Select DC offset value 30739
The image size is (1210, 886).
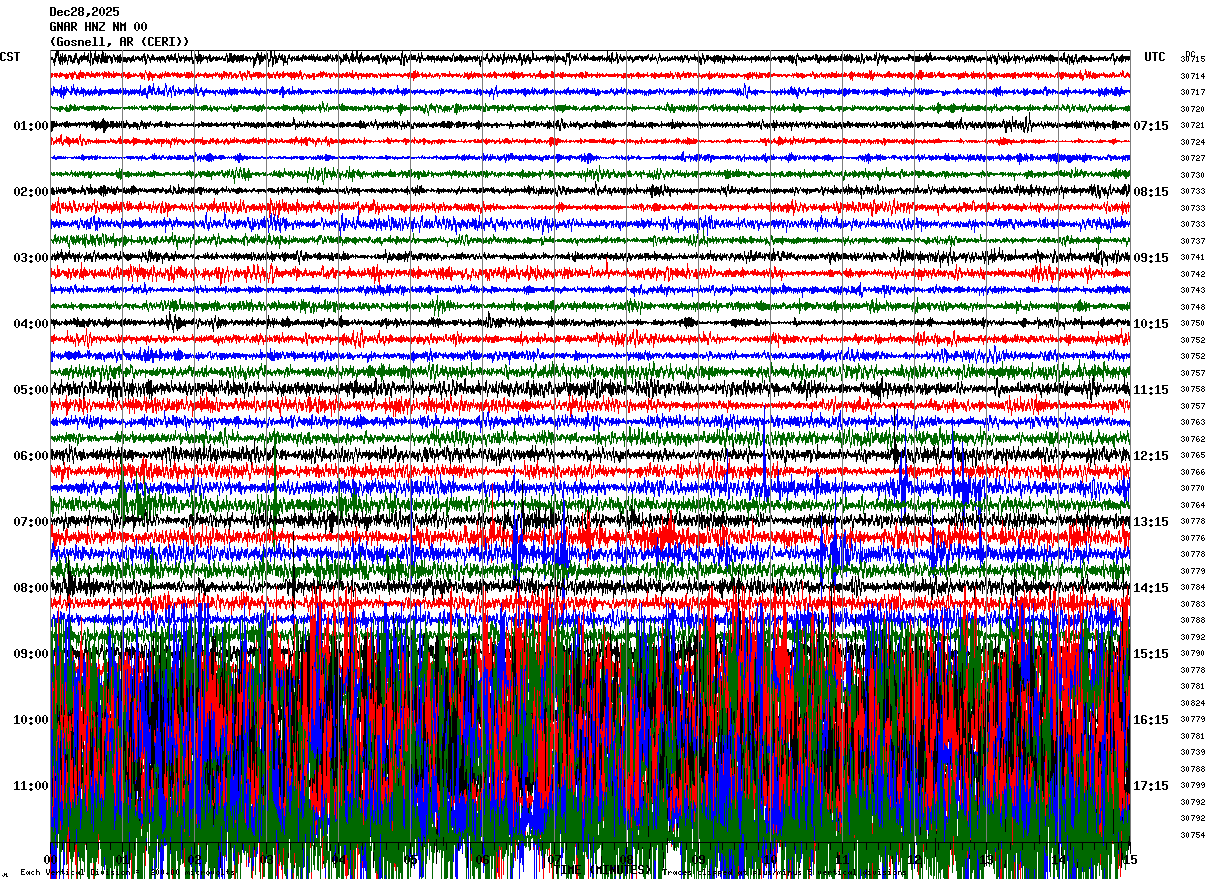tap(1193, 752)
